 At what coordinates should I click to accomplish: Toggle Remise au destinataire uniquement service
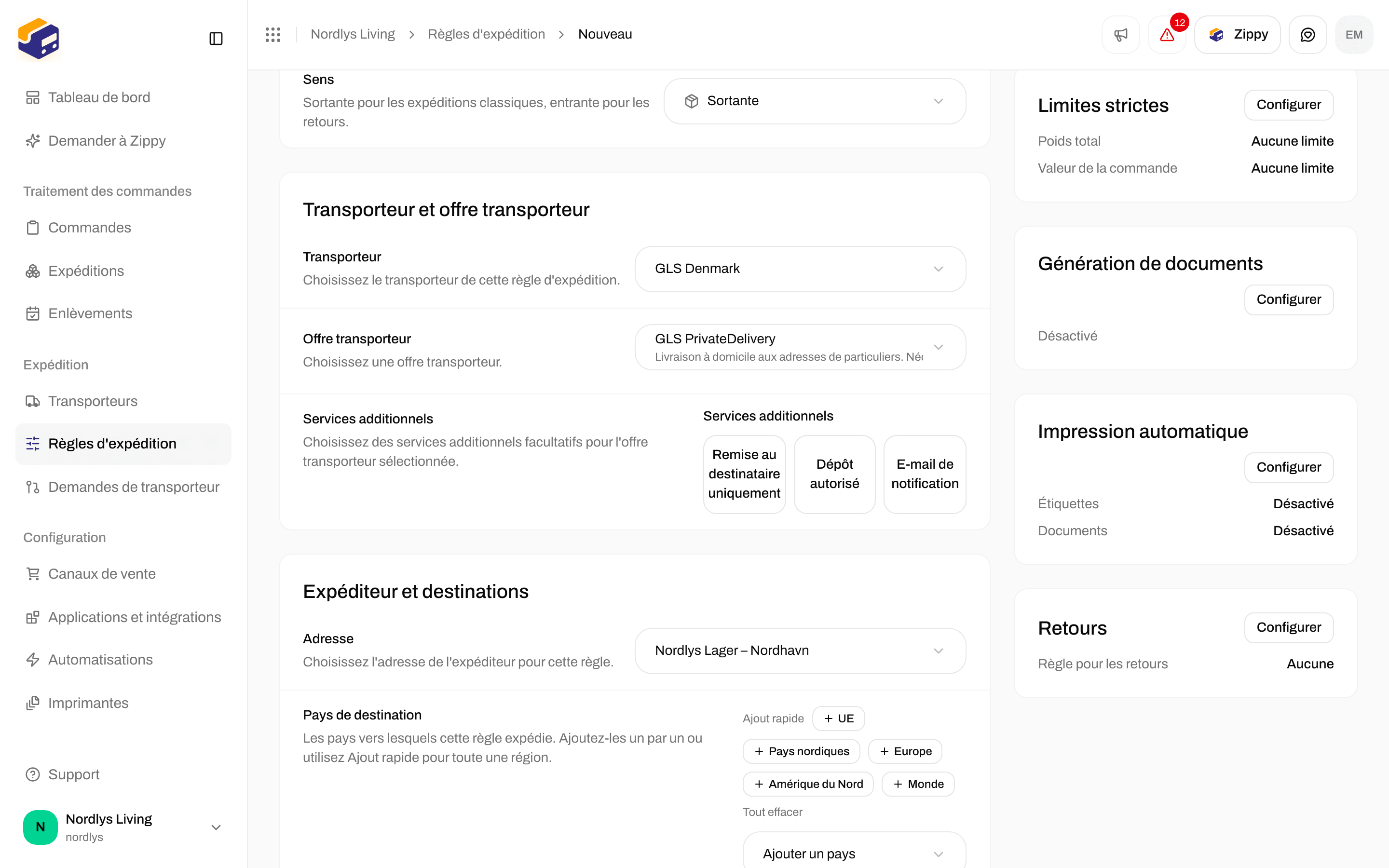pyautogui.click(x=744, y=474)
